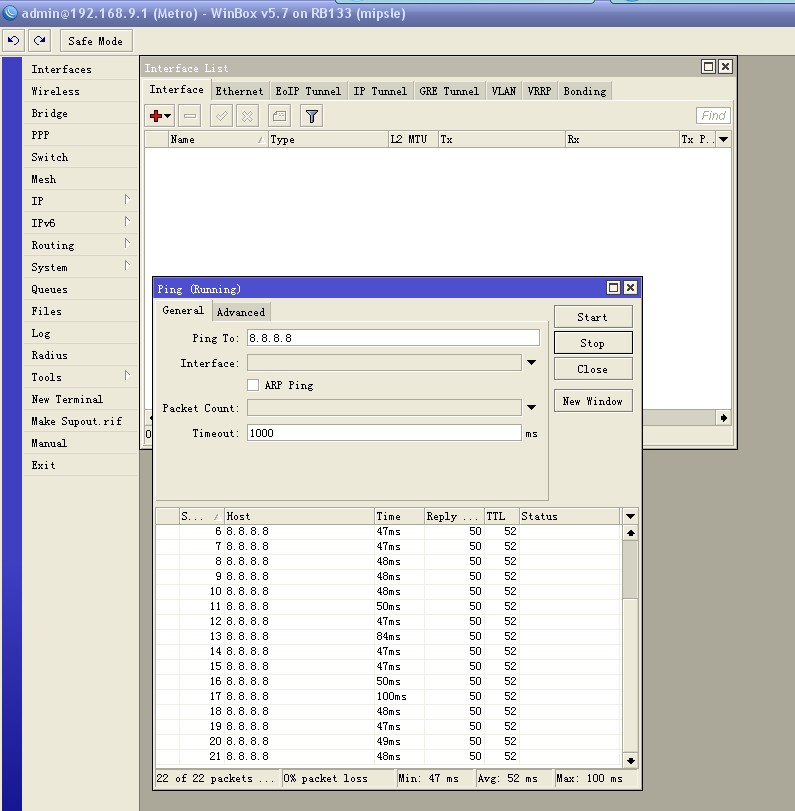Switch to the Ethernet tab
This screenshot has width=795, height=811.
pos(239,91)
